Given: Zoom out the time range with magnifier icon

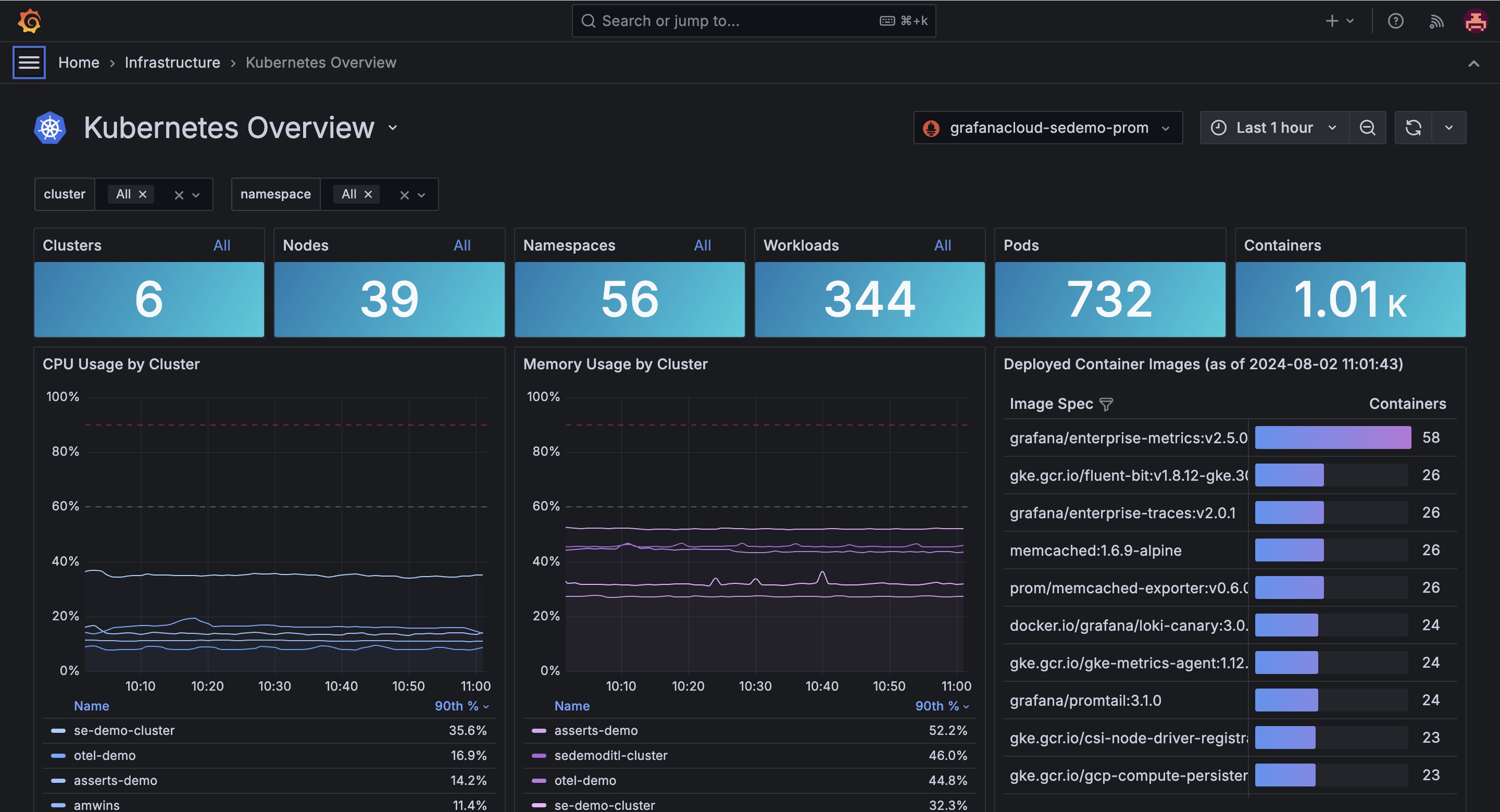Looking at the screenshot, I should [x=1368, y=128].
